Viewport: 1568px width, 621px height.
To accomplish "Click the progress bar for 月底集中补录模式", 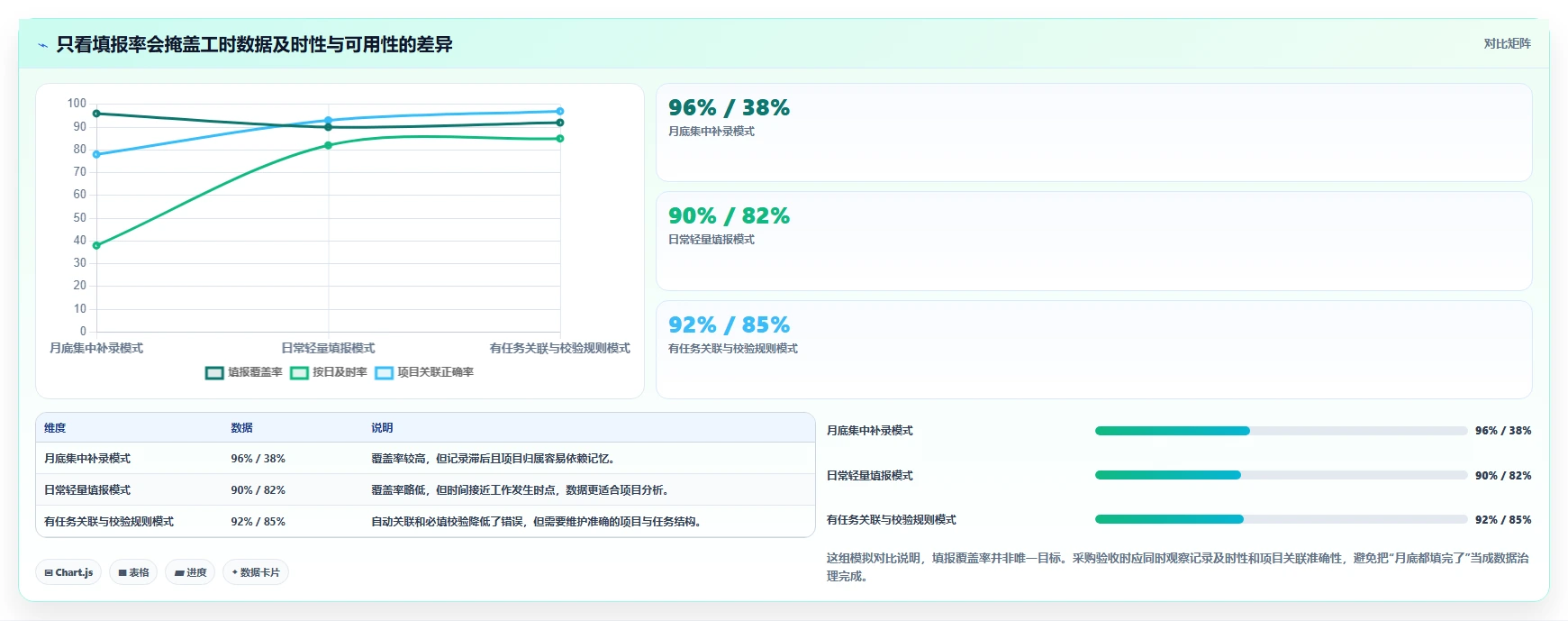I will pos(1281,431).
